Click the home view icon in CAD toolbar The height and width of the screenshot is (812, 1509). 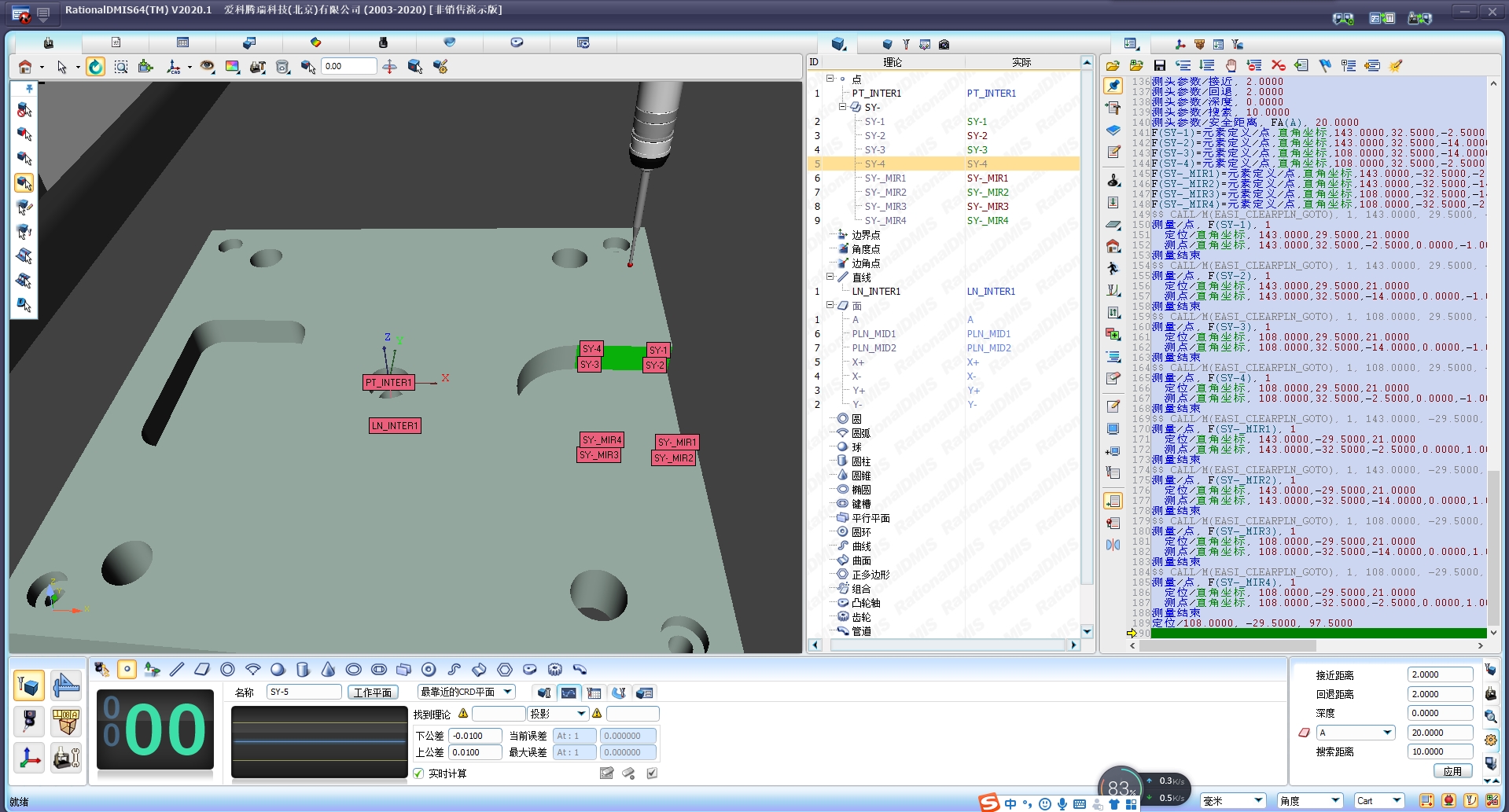[x=25, y=67]
